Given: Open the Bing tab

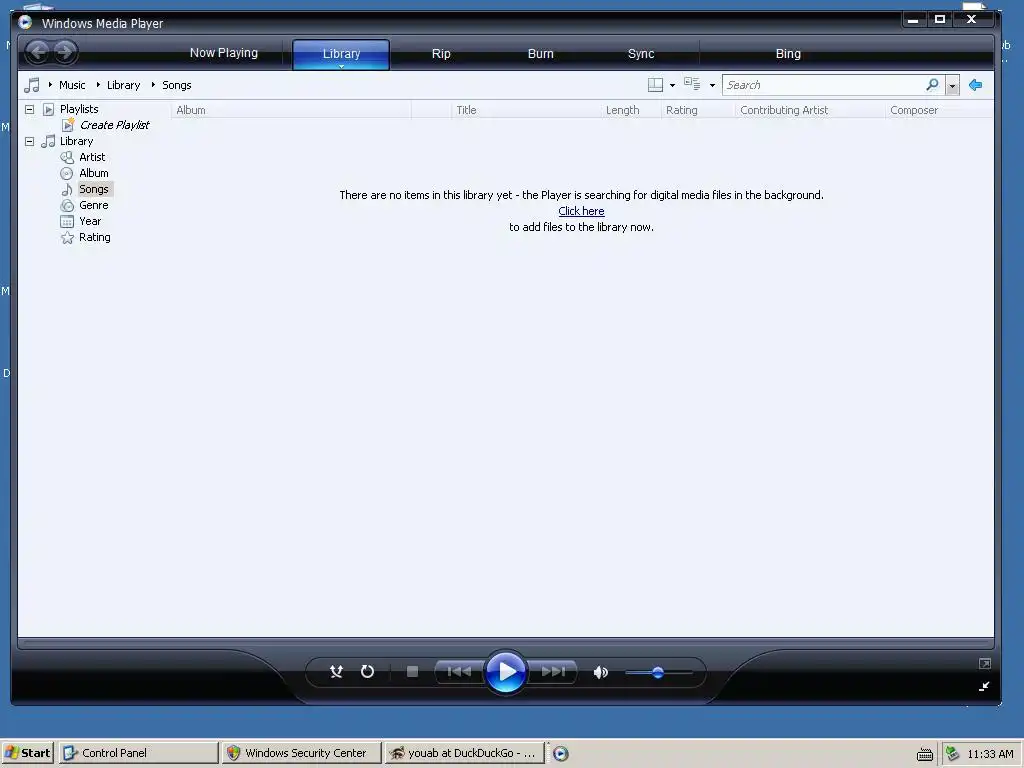Looking at the screenshot, I should 788,54.
